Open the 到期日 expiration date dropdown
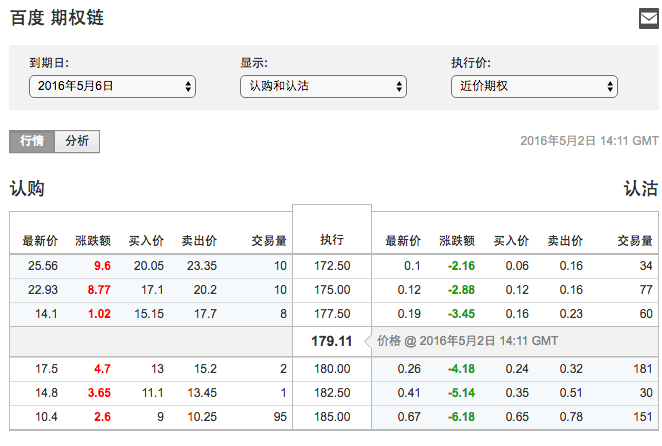 [x=112, y=87]
